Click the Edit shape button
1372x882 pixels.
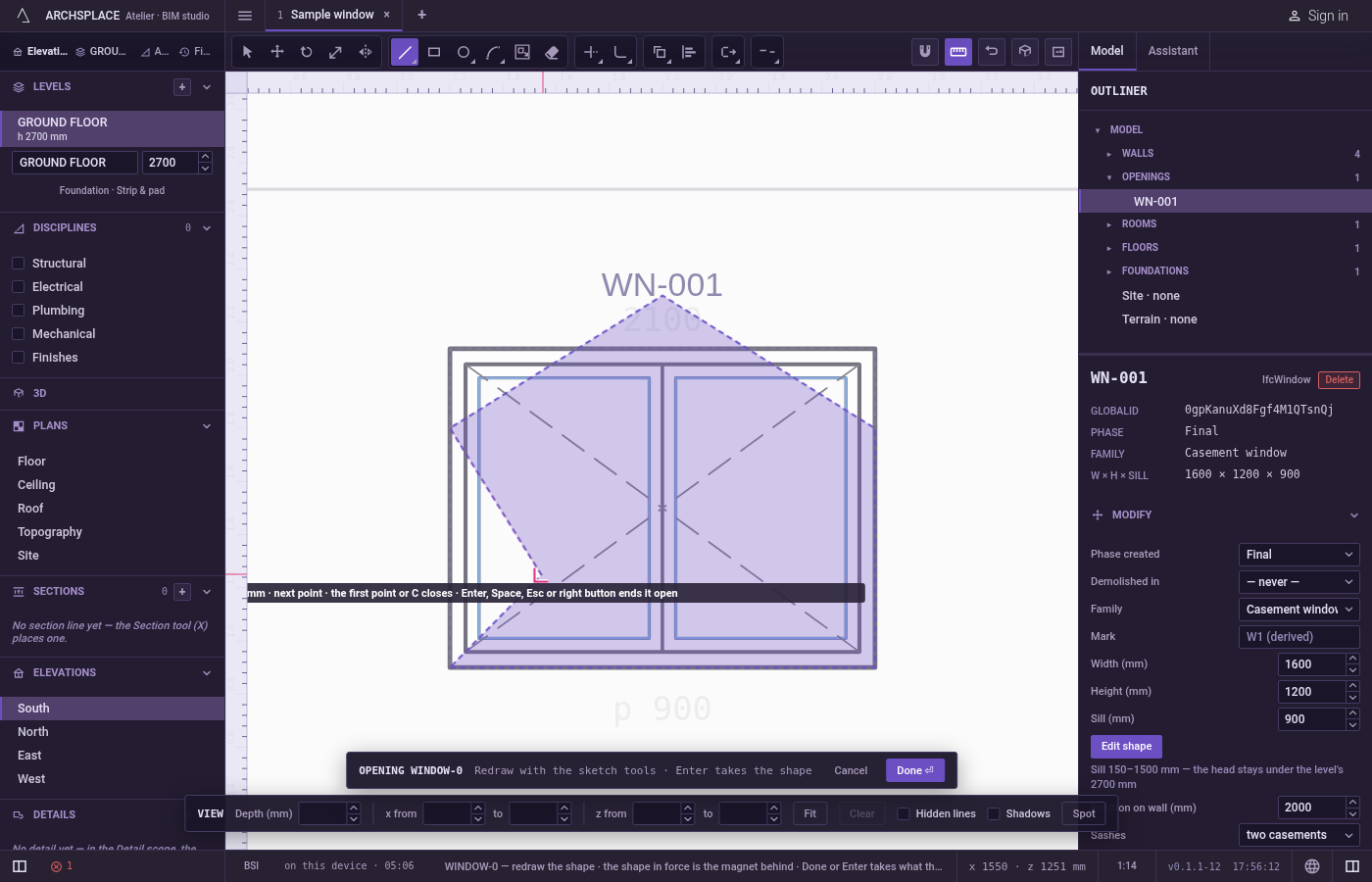click(x=1126, y=747)
